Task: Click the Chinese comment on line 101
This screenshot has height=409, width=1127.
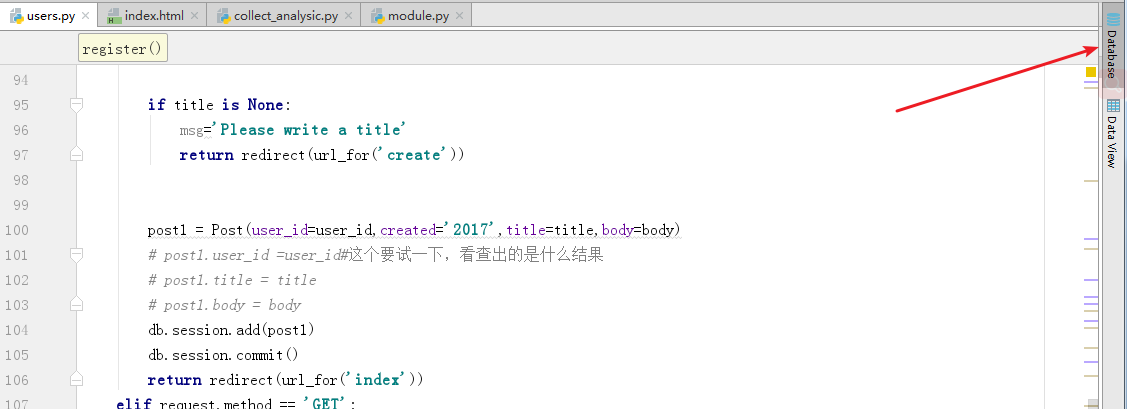Action: coord(476,254)
